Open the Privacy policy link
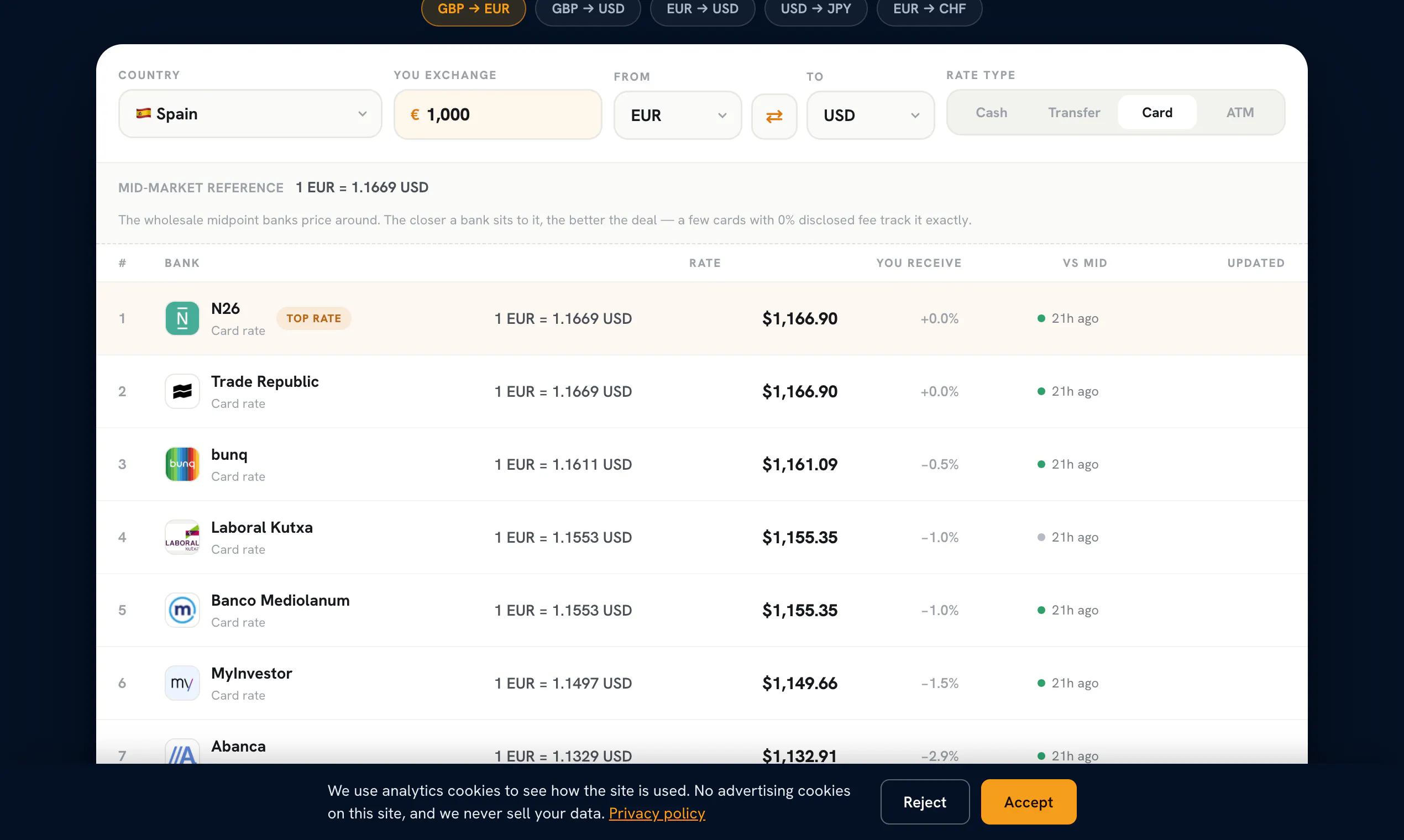This screenshot has width=1404, height=840. click(x=657, y=813)
